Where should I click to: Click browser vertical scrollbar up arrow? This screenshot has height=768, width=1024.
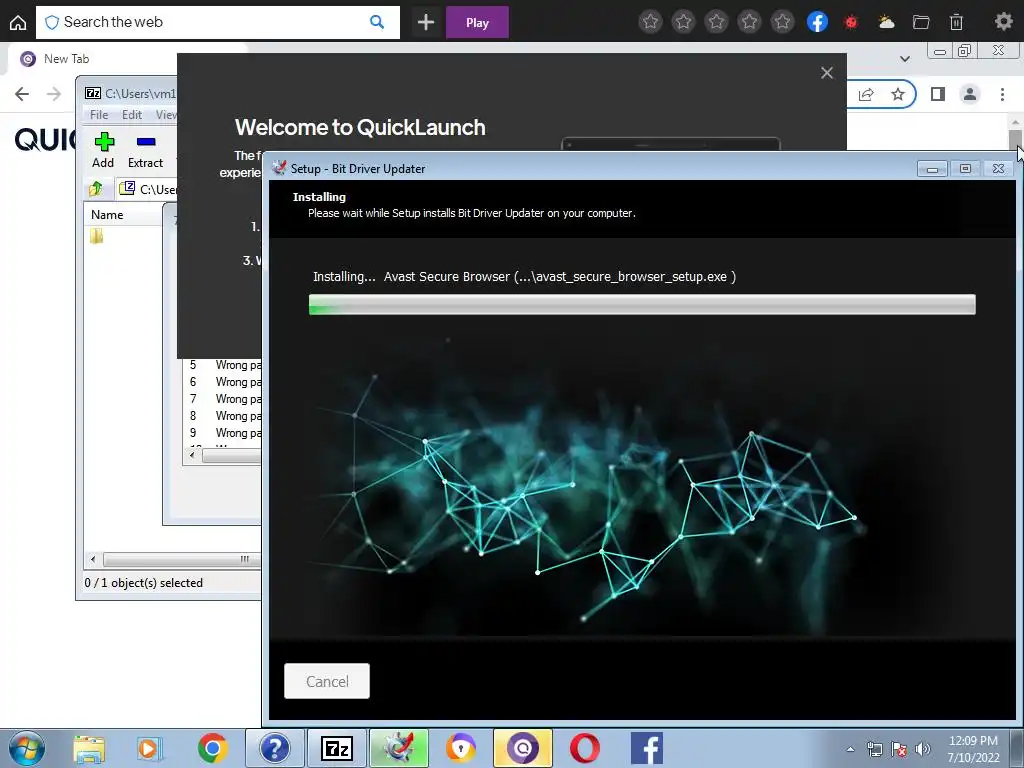point(1015,122)
